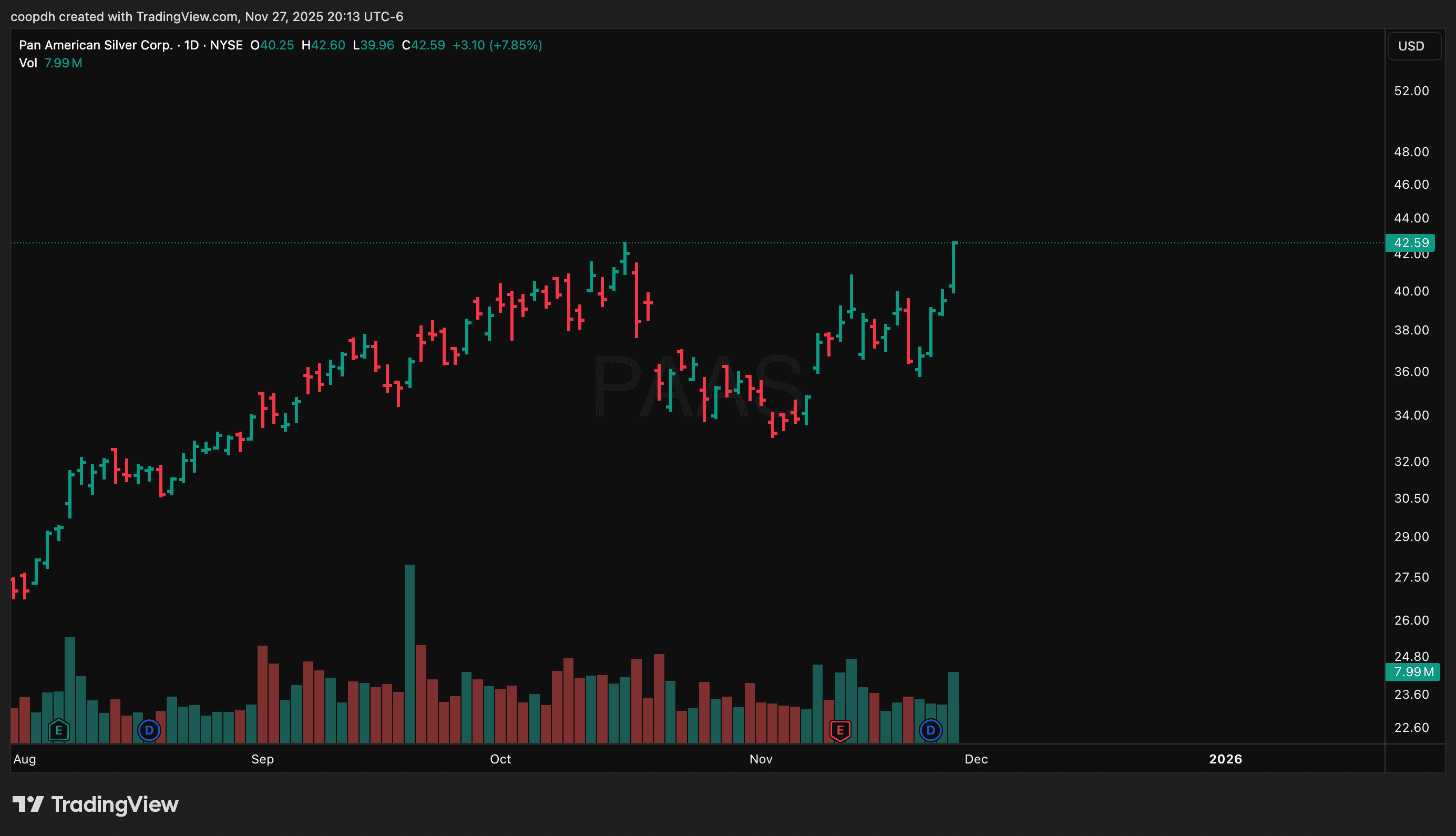Click the latest green candle at 42.59
Screen dimensions: 1456x836
point(953,267)
